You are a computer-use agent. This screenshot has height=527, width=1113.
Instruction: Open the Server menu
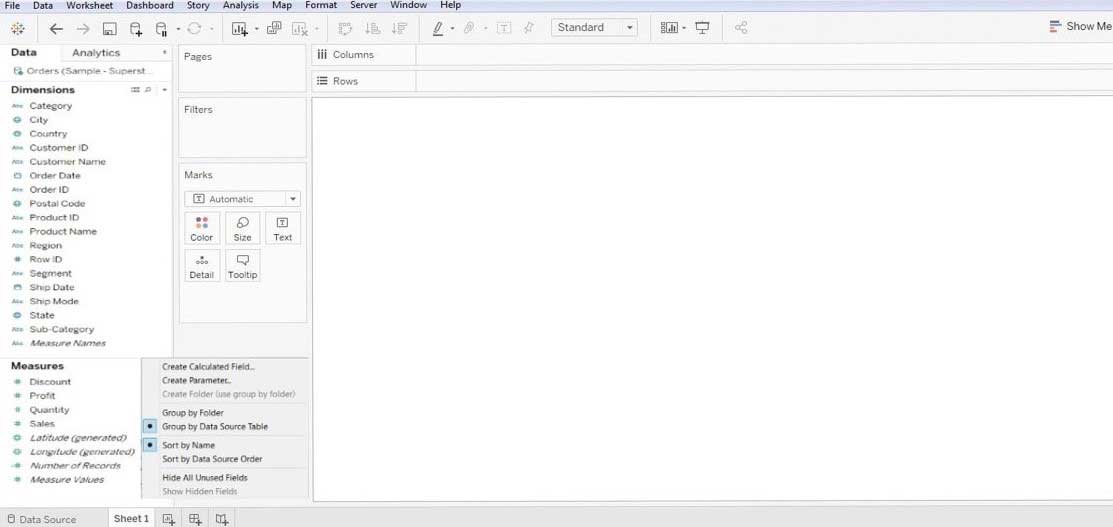click(x=363, y=5)
